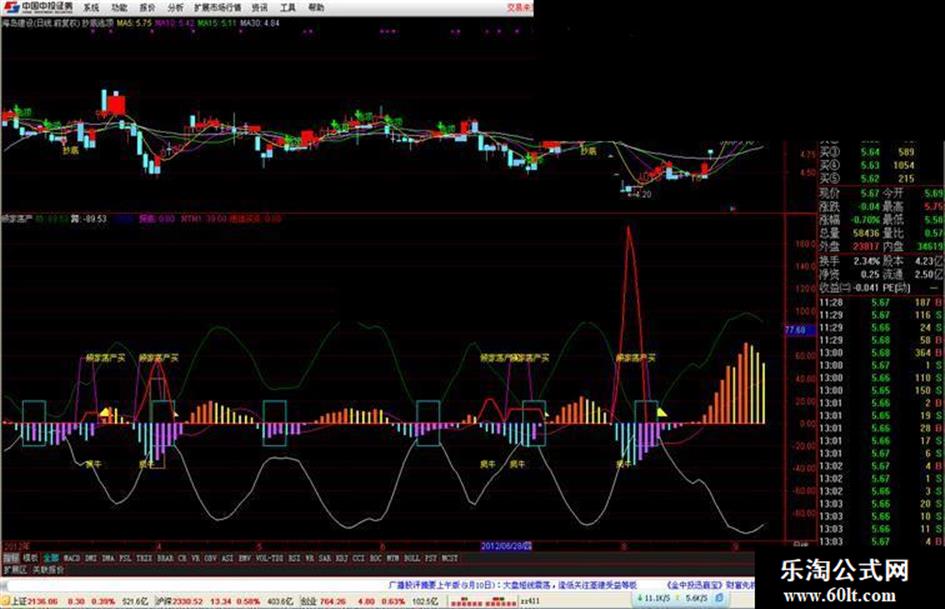Click the 换手 2.34% value
The image size is (945, 609).
tap(866, 261)
